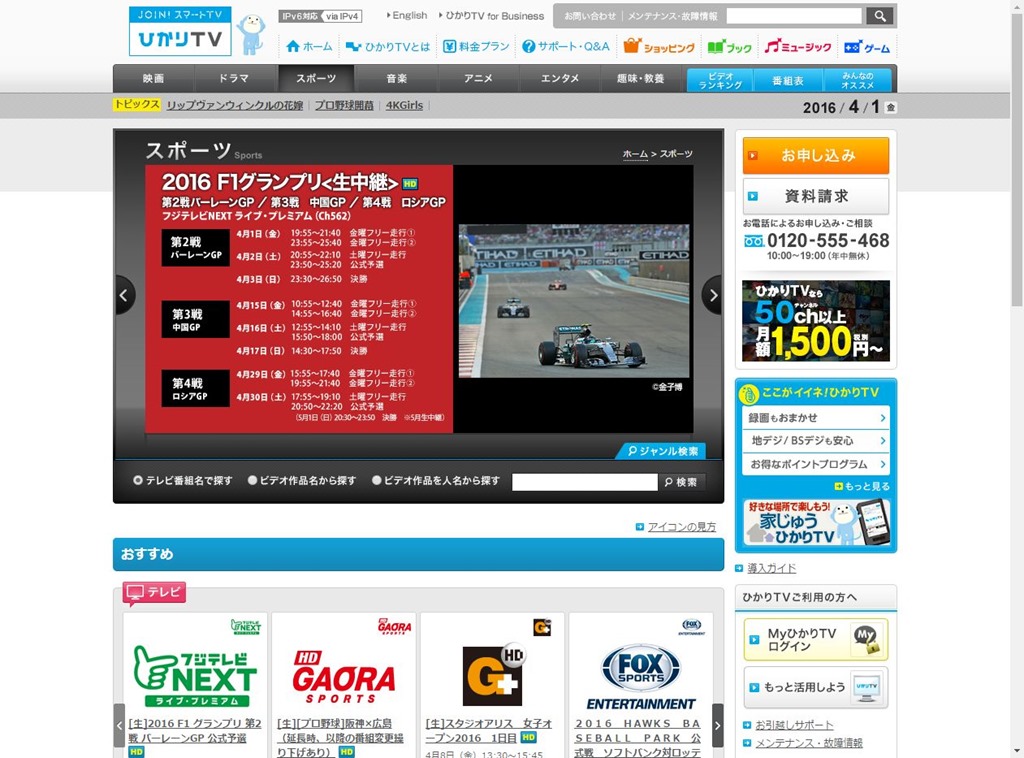Click the 検索 button in search panel

coord(682,482)
